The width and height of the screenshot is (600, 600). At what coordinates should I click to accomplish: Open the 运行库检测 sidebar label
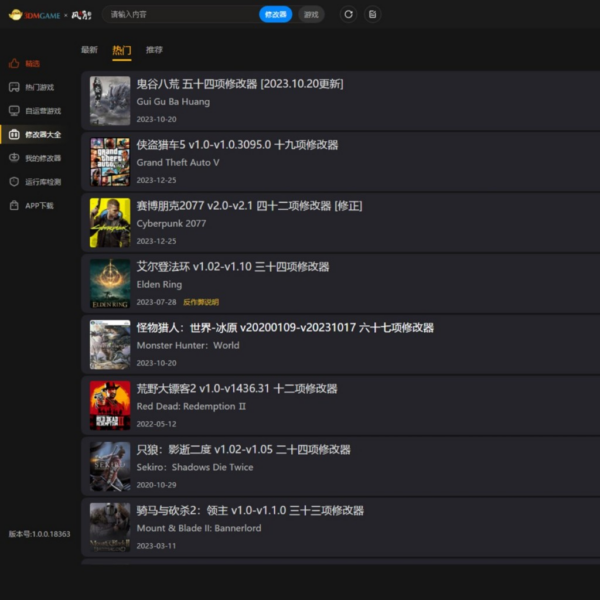(x=43, y=182)
